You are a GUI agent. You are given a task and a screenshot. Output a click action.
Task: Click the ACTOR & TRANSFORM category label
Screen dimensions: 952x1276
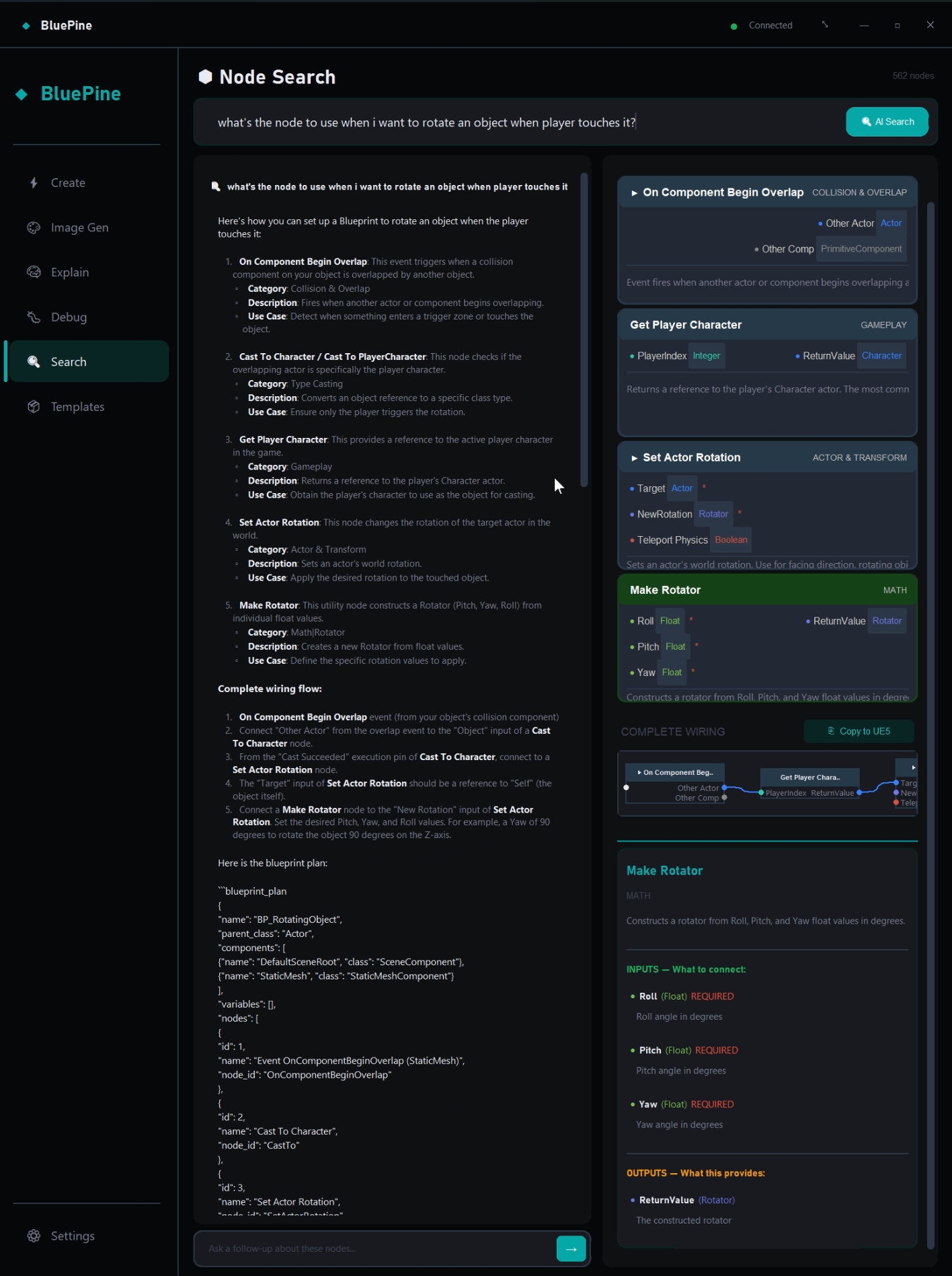coord(859,458)
